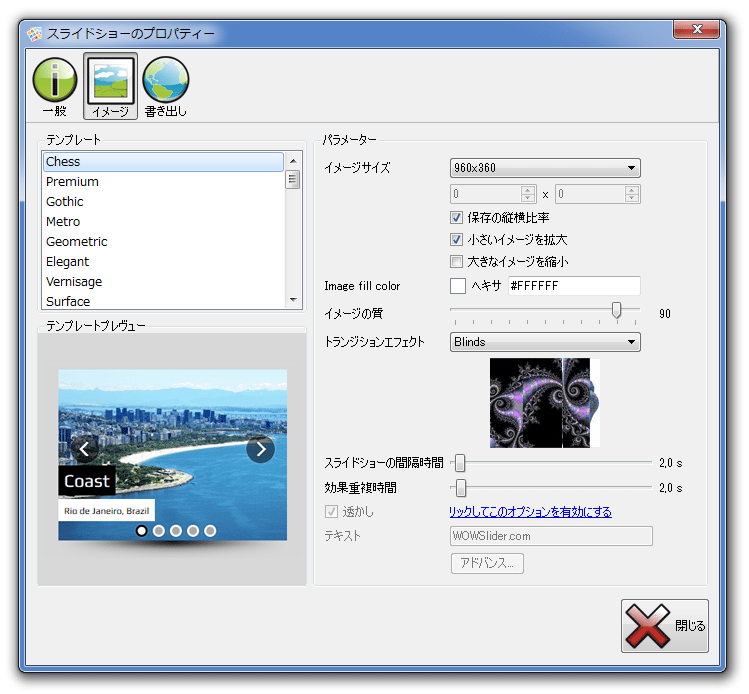Click the WOW Slider icon in title bar
Screen dimensions: 749x694
pyautogui.click(x=34, y=34)
